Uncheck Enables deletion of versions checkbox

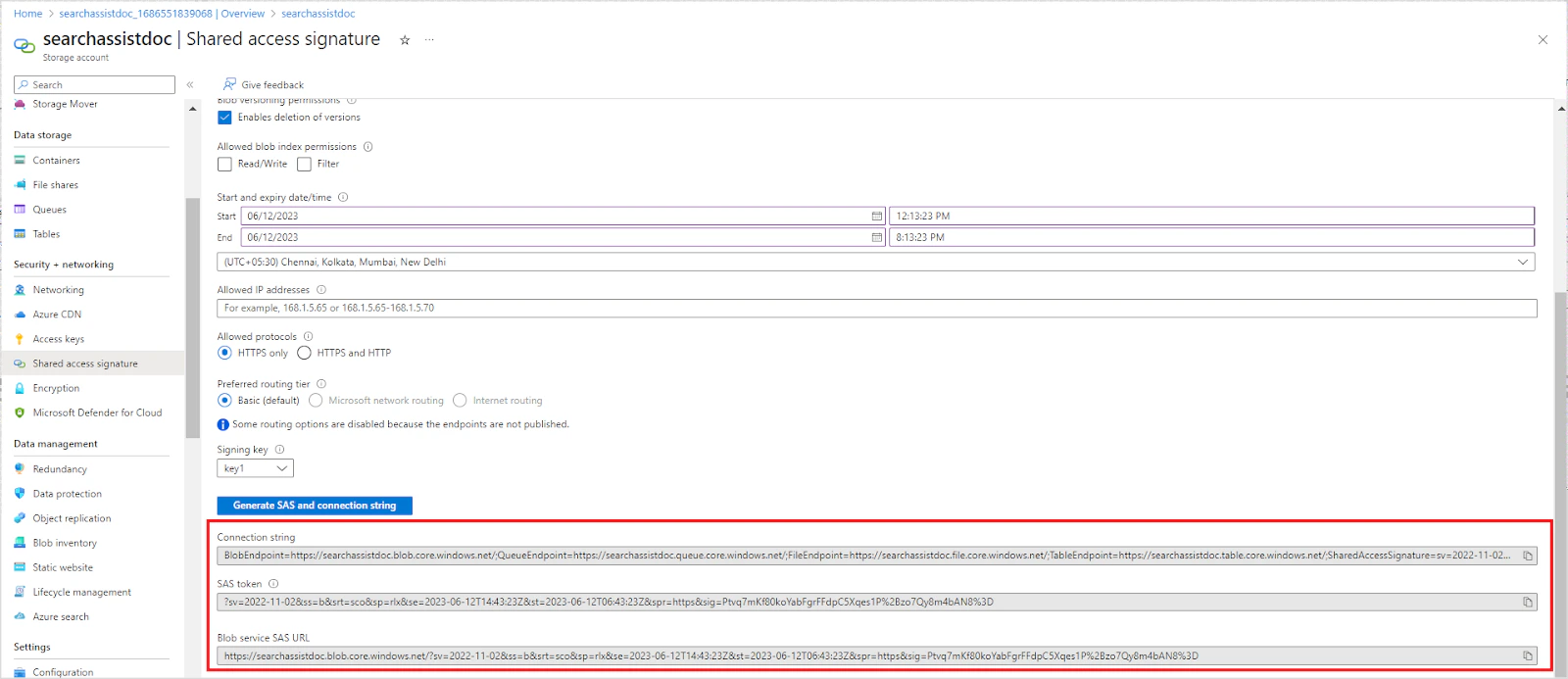click(224, 118)
